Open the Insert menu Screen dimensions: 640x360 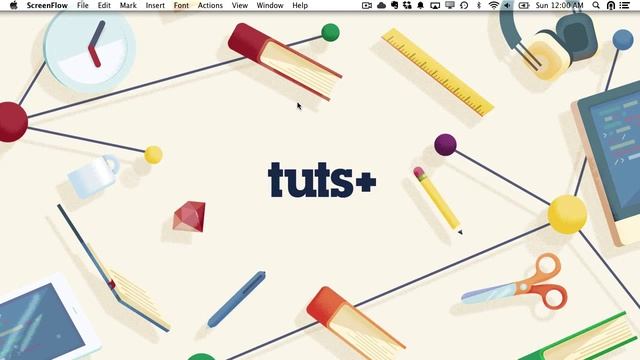(155, 5)
